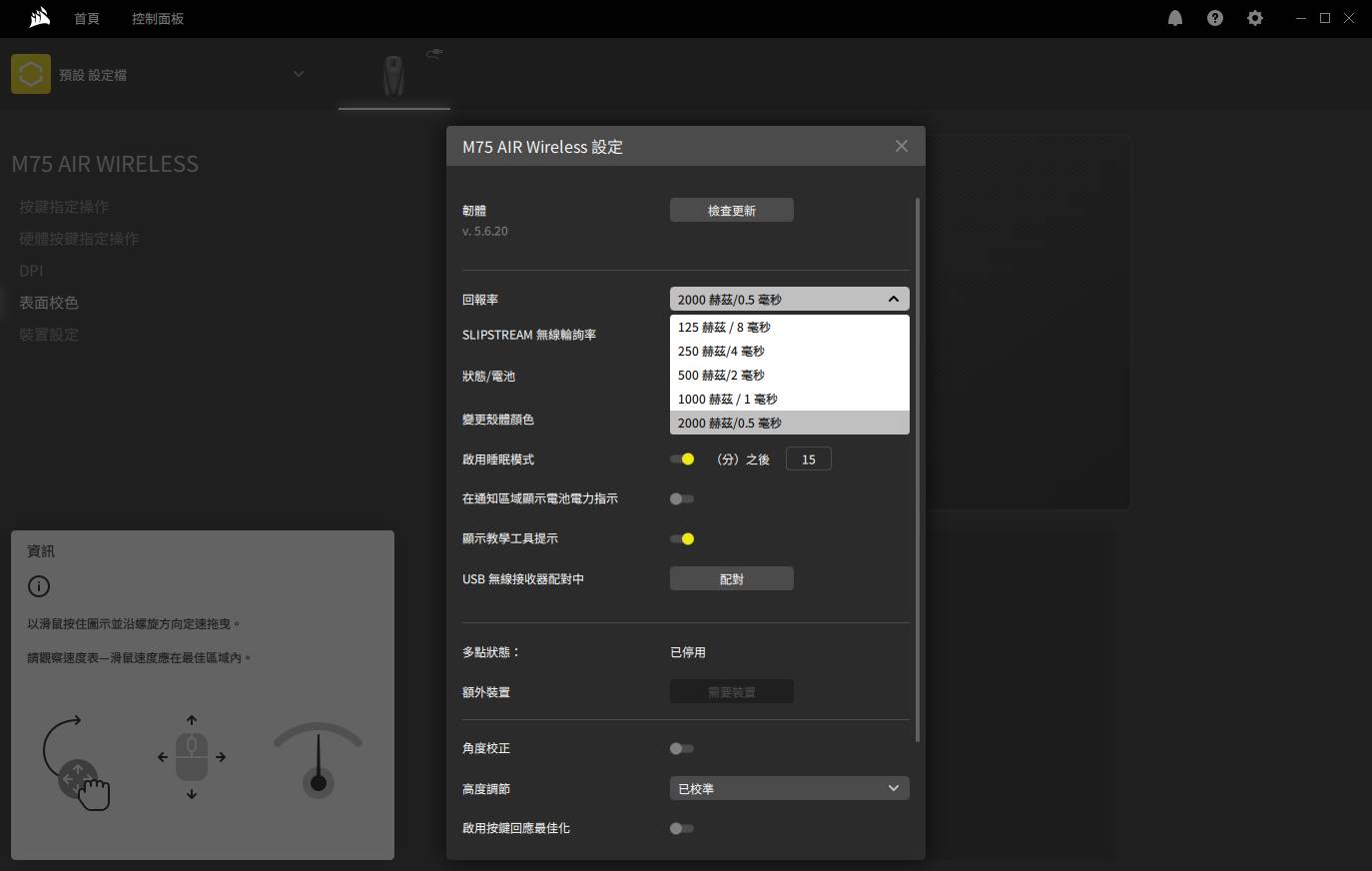
Task: Open iCUE settings gear
Action: (1255, 18)
